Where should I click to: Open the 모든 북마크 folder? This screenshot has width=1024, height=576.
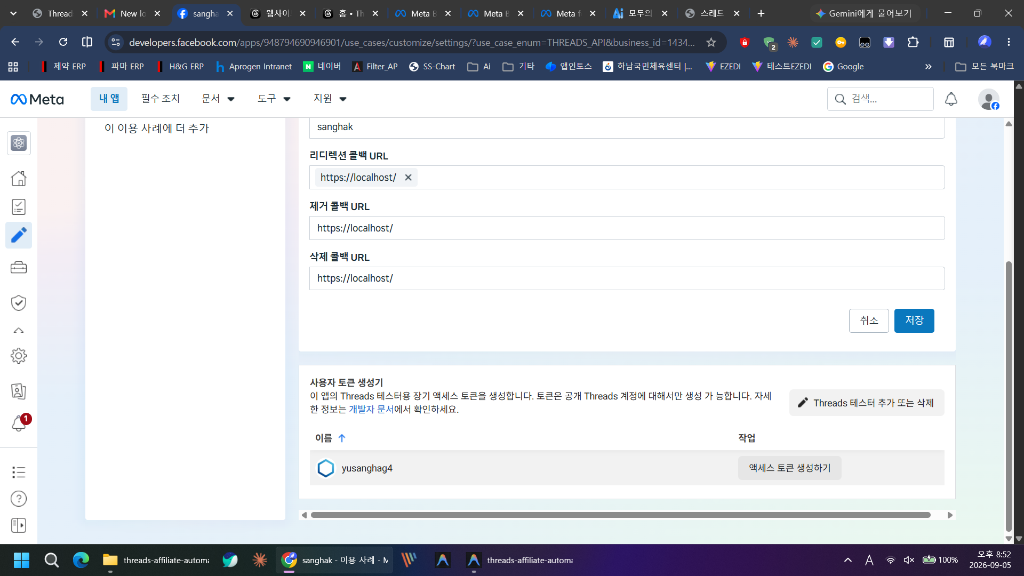coord(984,67)
